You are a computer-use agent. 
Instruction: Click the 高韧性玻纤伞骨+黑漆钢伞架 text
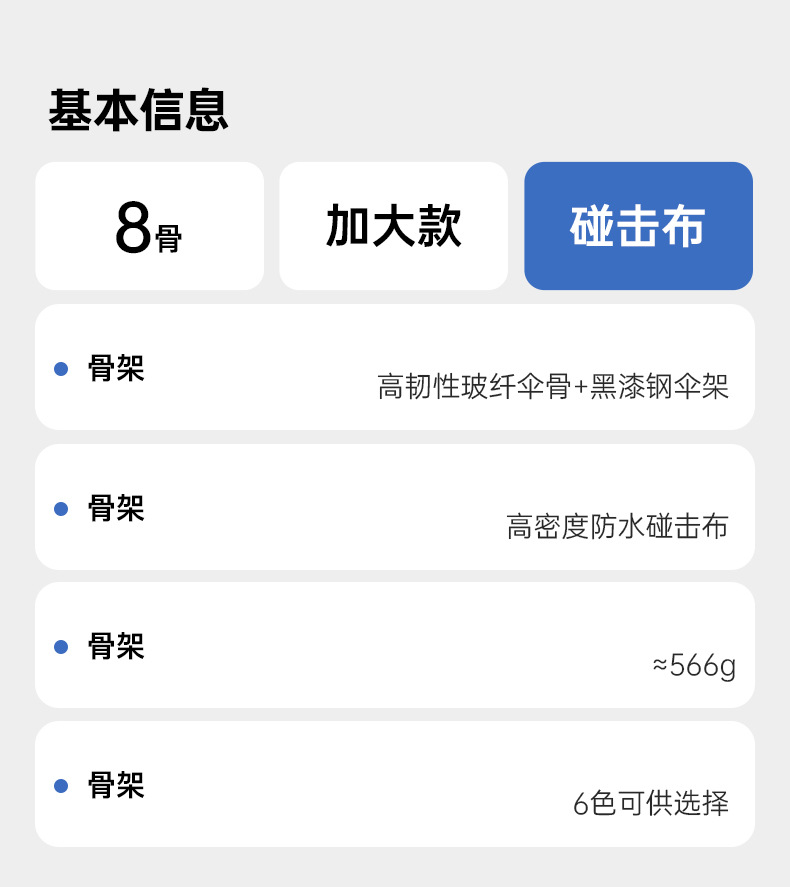click(x=553, y=386)
